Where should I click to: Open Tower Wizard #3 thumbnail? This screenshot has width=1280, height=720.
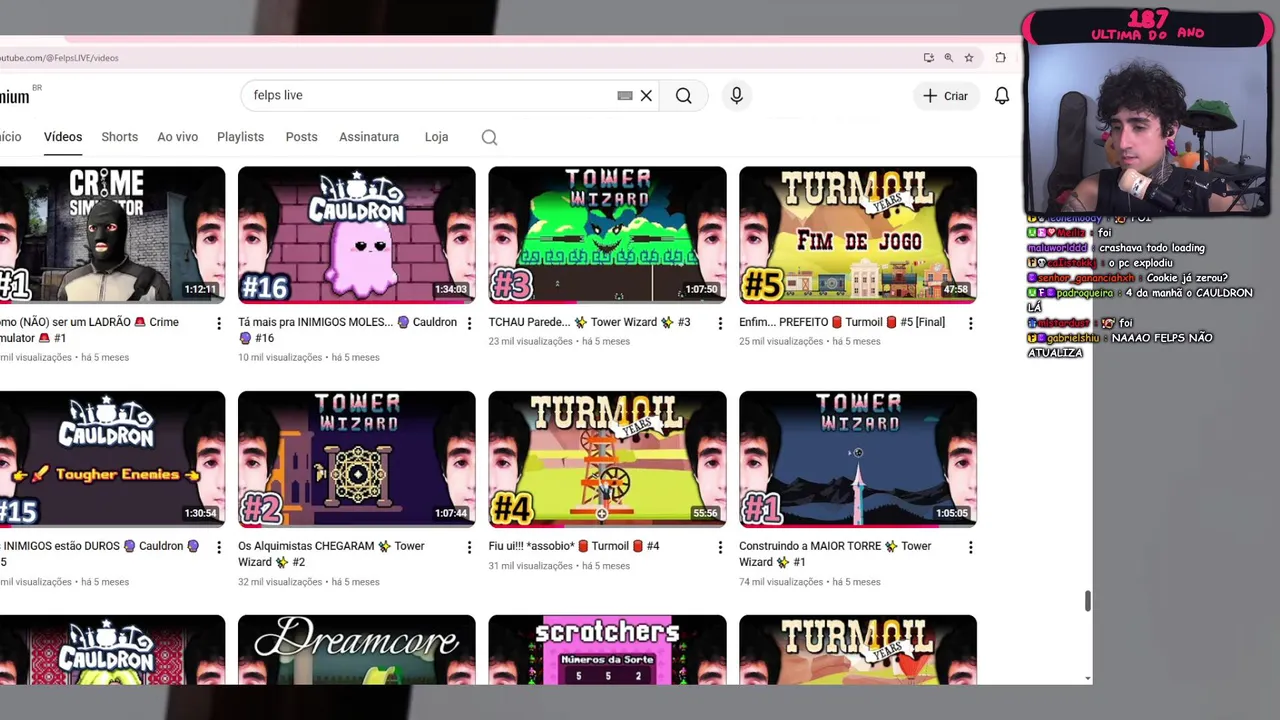(x=607, y=234)
